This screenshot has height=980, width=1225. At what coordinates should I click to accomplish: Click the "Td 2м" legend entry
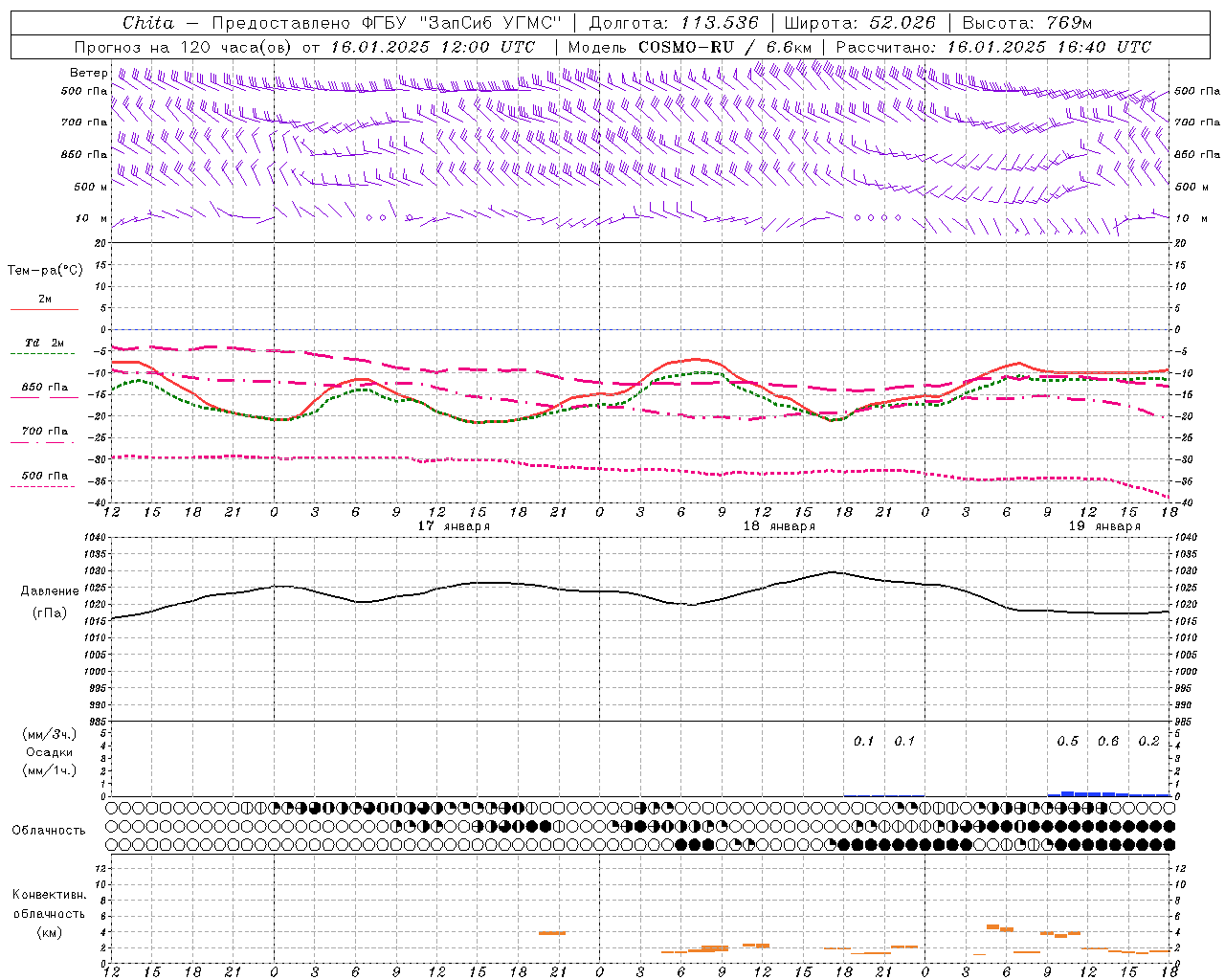pyautogui.click(x=44, y=343)
